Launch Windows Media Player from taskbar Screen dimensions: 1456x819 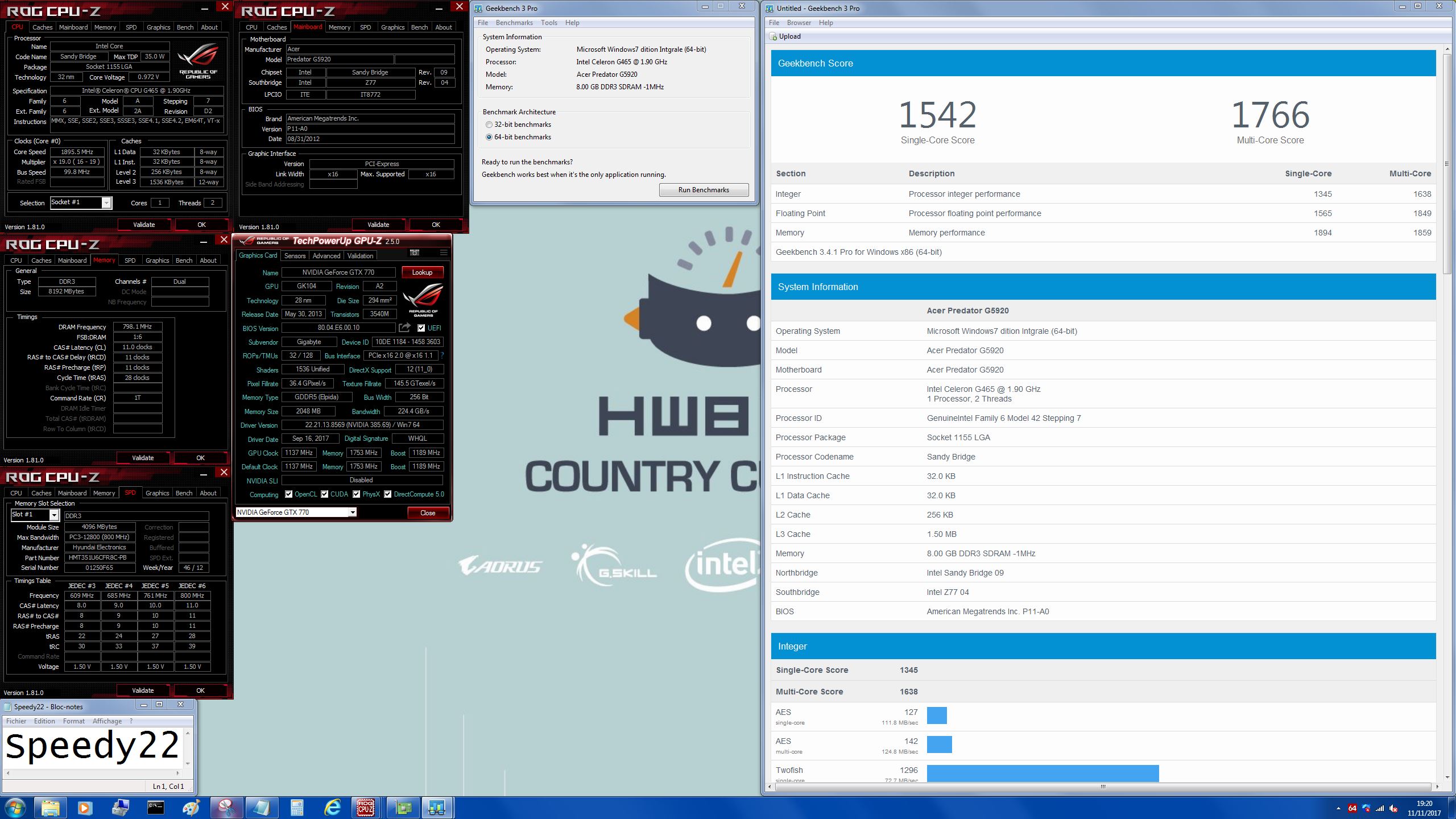[85, 808]
